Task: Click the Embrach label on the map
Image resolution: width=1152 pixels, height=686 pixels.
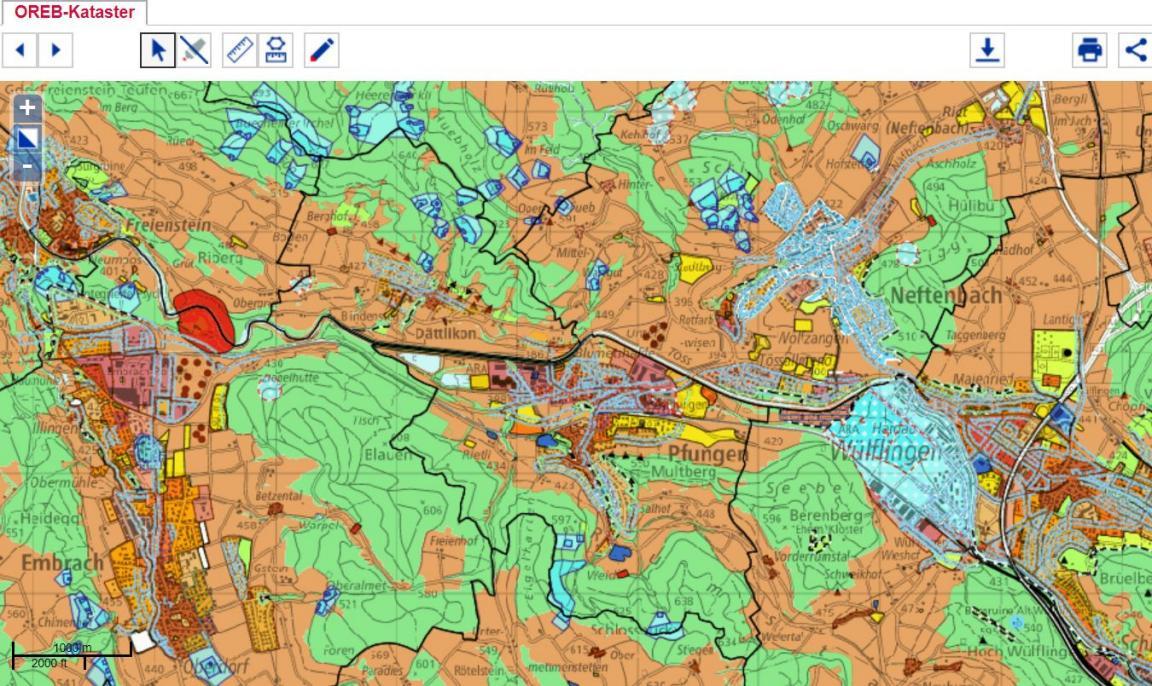Action: coord(62,563)
